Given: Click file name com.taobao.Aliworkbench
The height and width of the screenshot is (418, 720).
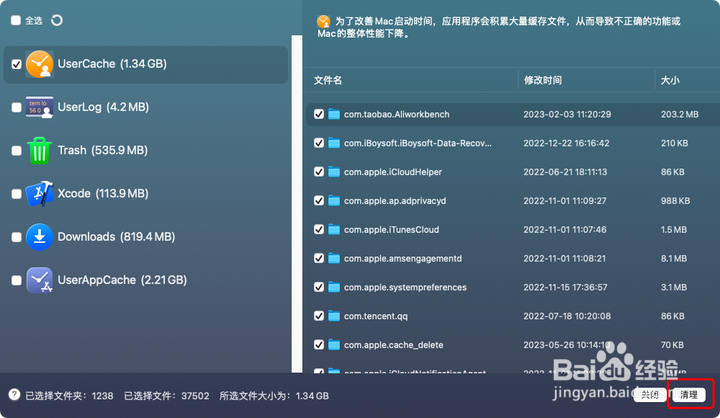Looking at the screenshot, I should click(x=397, y=114).
